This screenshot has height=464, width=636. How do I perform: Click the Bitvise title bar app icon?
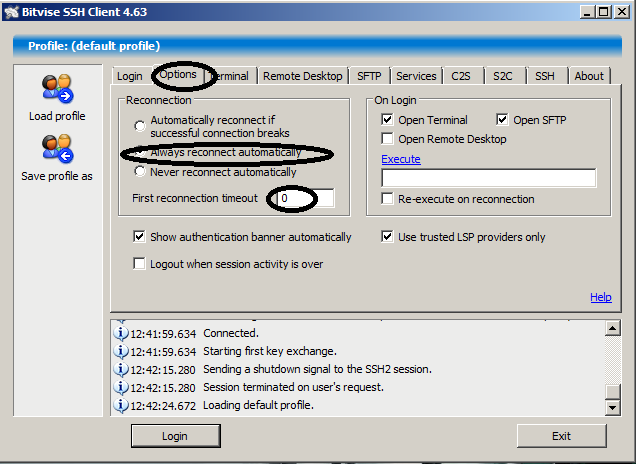pyautogui.click(x=11, y=12)
